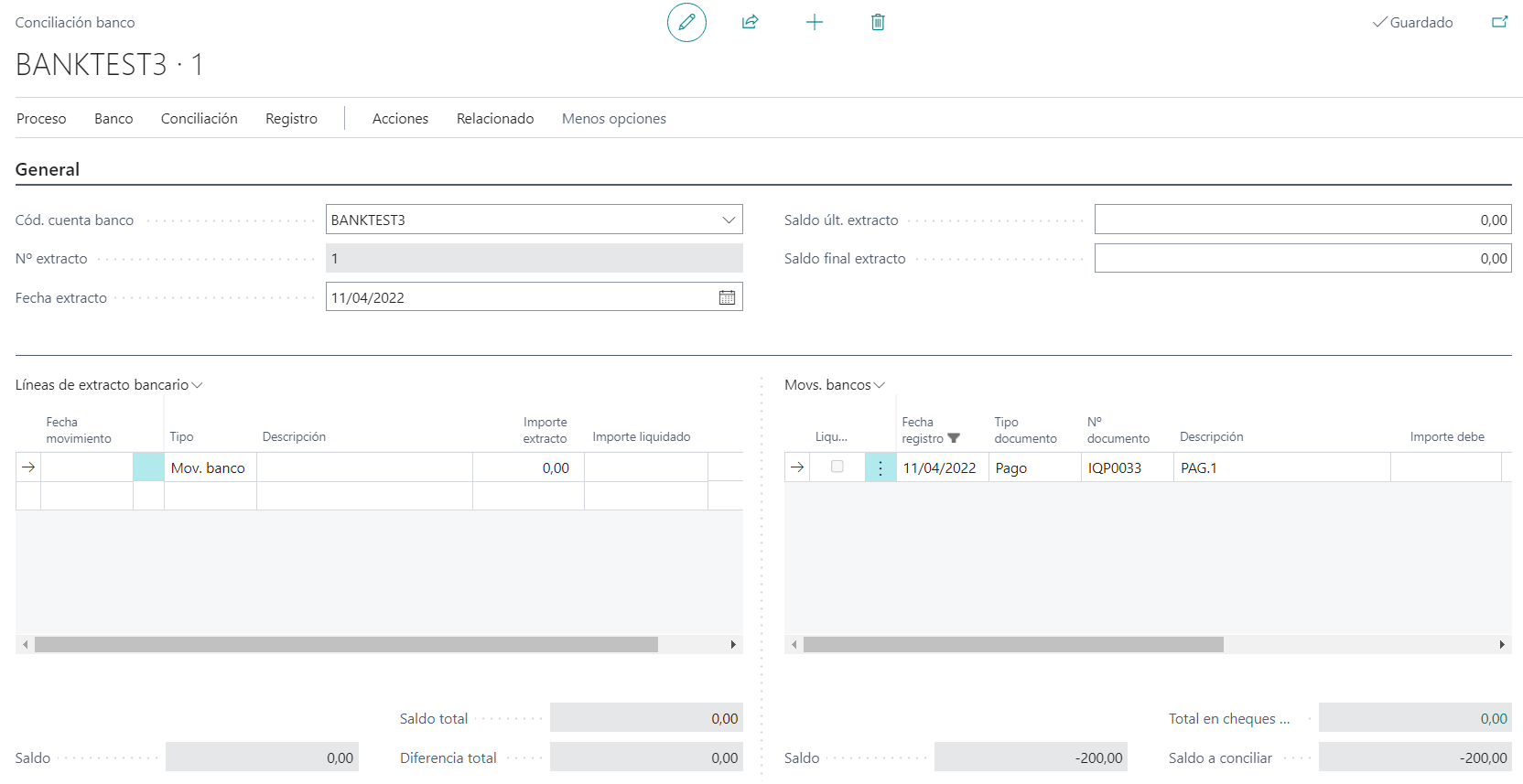Click the Saldo últ. extracto field

click(x=1302, y=220)
